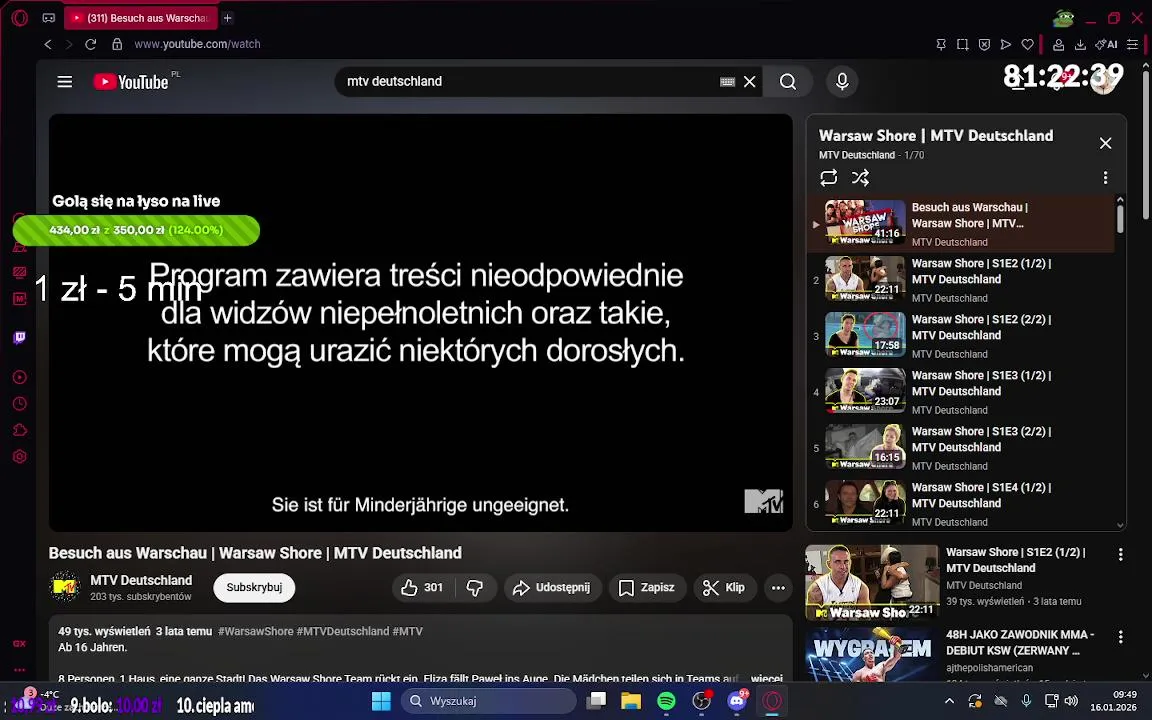Show hidden system tray icons chevron
Image resolution: width=1152 pixels, height=720 pixels.
949,701
